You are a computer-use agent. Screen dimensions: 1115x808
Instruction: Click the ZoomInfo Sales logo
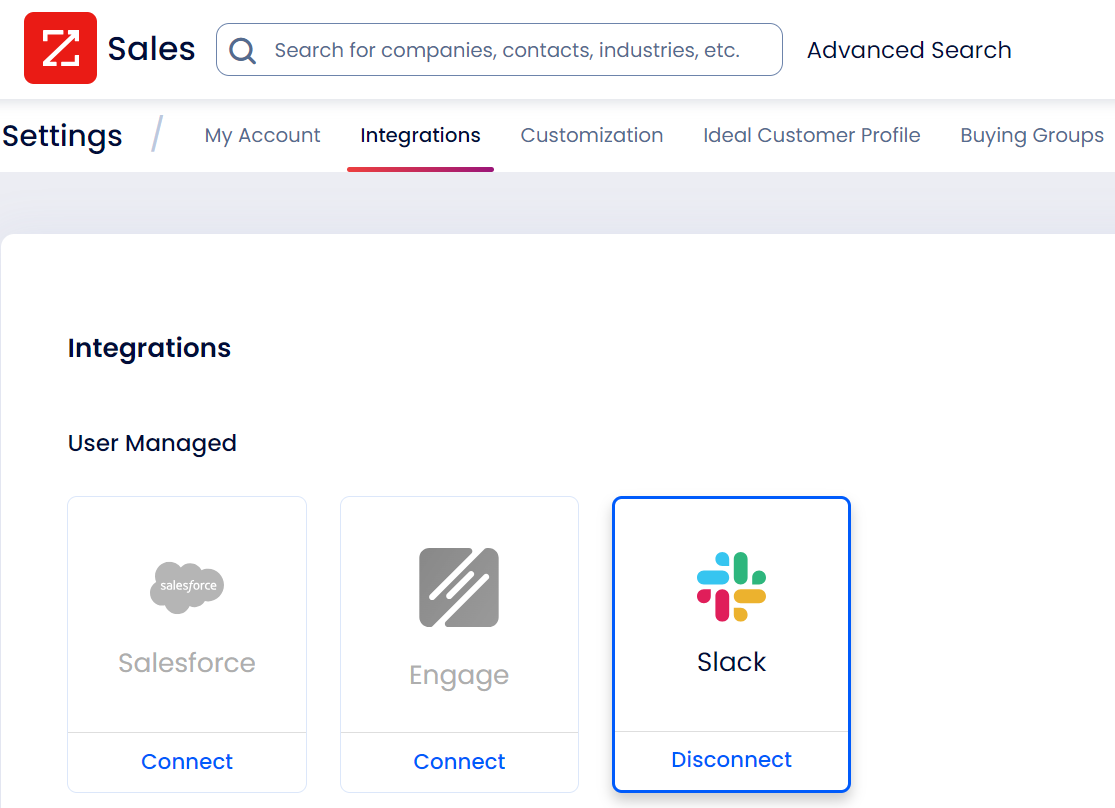tap(60, 47)
